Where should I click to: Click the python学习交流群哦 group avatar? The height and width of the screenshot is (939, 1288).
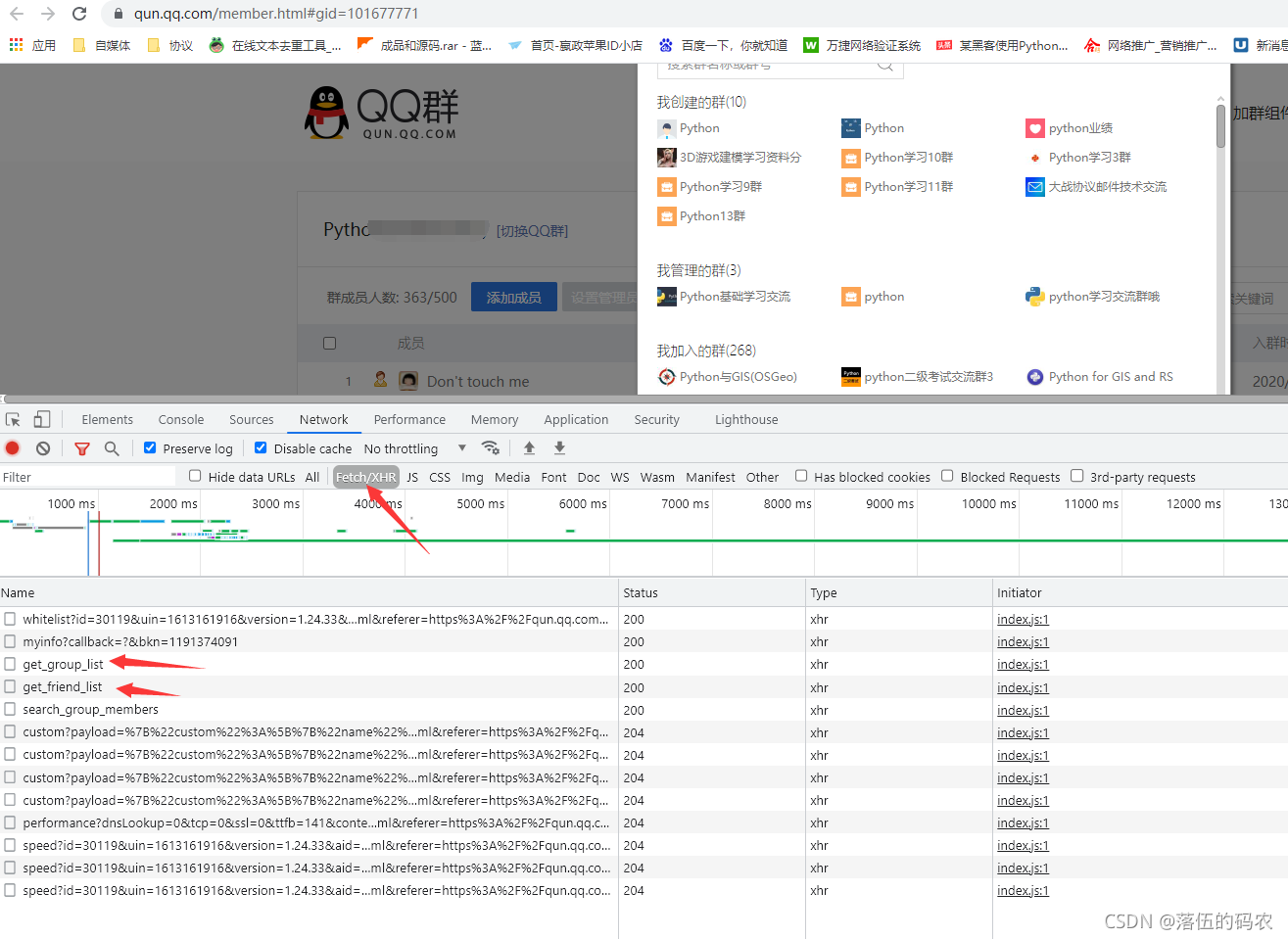click(x=1035, y=297)
